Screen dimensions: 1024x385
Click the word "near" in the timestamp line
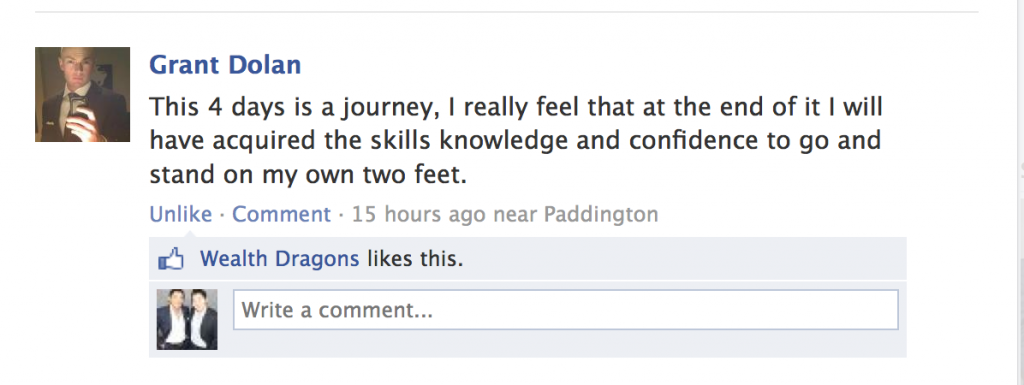[515, 215]
